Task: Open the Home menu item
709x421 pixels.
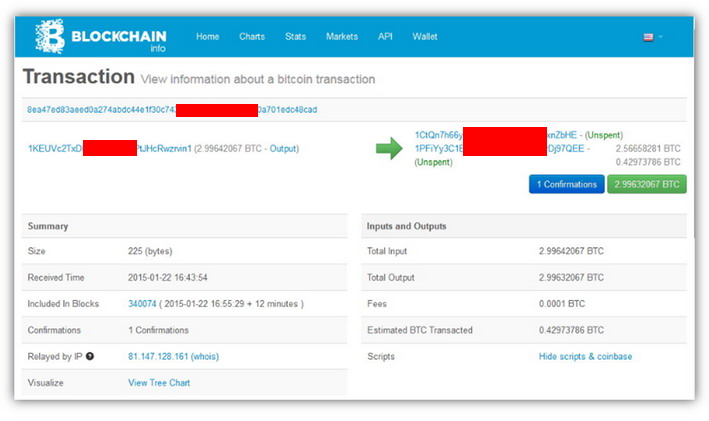Action: (208, 37)
